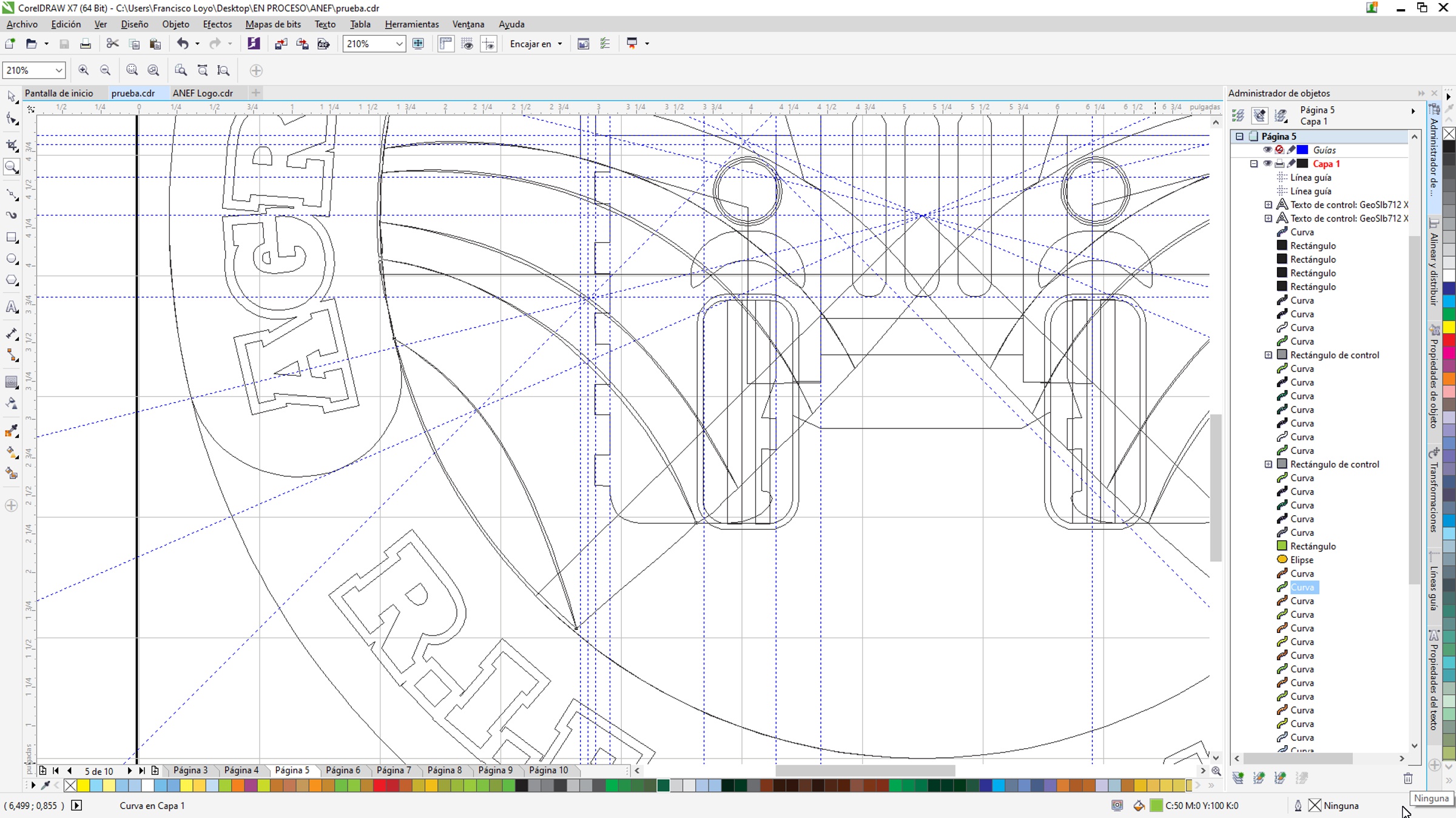This screenshot has width=1456, height=818.
Task: Collapse the Capa 1 layer node
Action: coord(1254,164)
